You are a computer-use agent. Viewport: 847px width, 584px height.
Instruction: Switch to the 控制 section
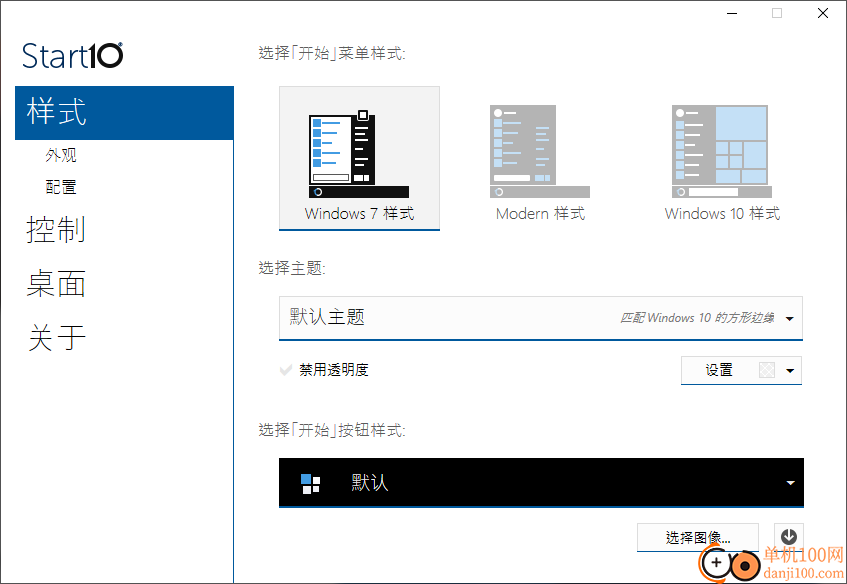click(56, 230)
